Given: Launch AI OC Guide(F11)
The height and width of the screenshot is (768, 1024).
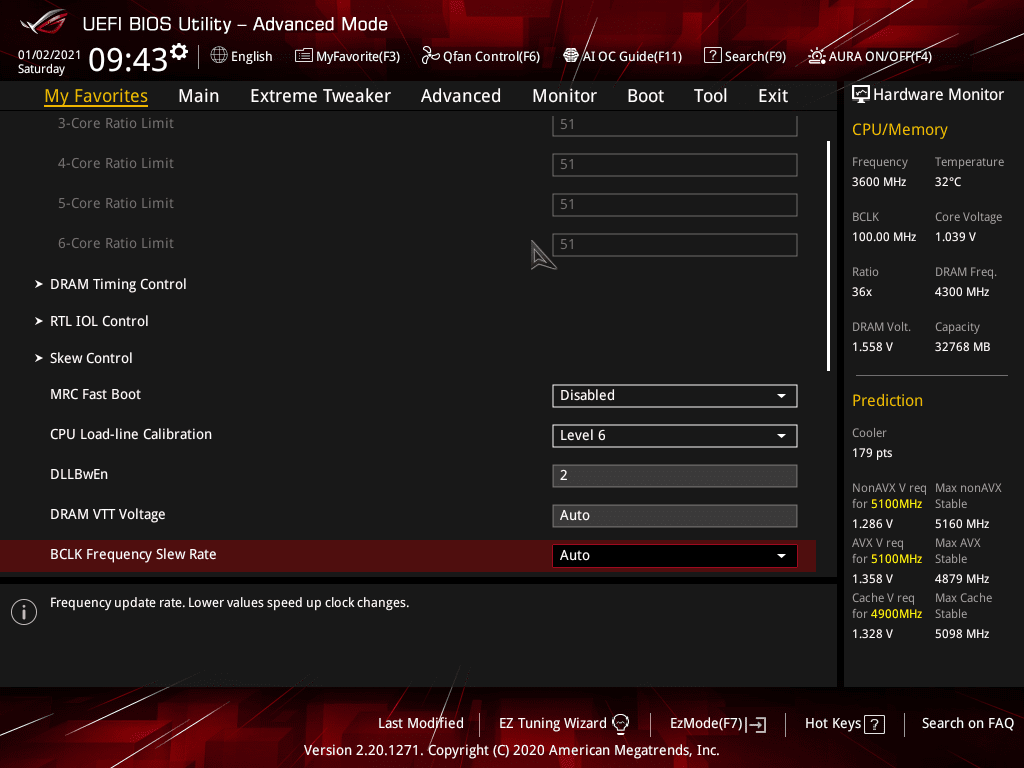Looking at the screenshot, I should click(x=622, y=56).
